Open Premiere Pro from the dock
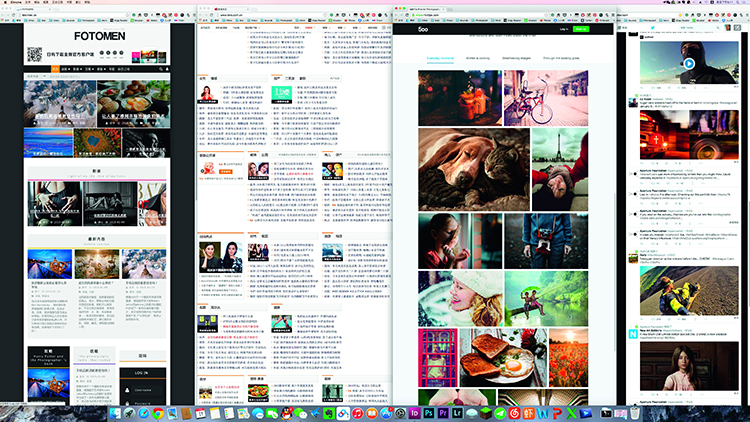This screenshot has width=750, height=422. pyautogui.click(x=445, y=412)
